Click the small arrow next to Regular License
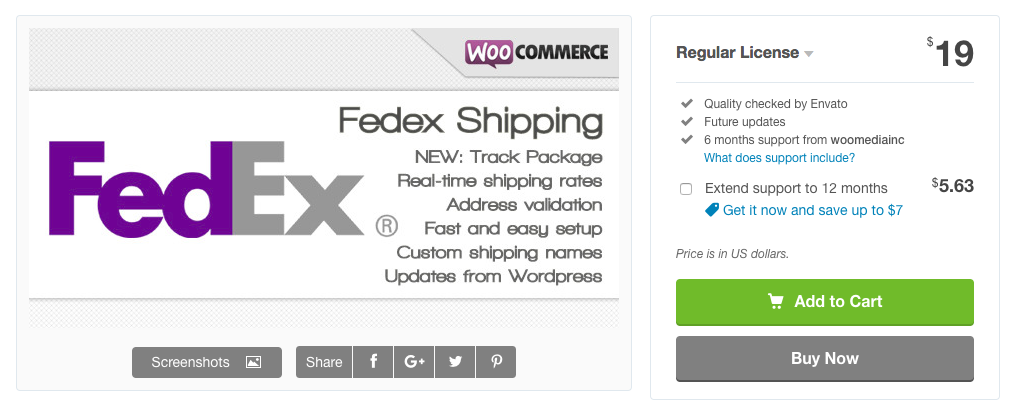The height and width of the screenshot is (409, 1012). [x=809, y=54]
